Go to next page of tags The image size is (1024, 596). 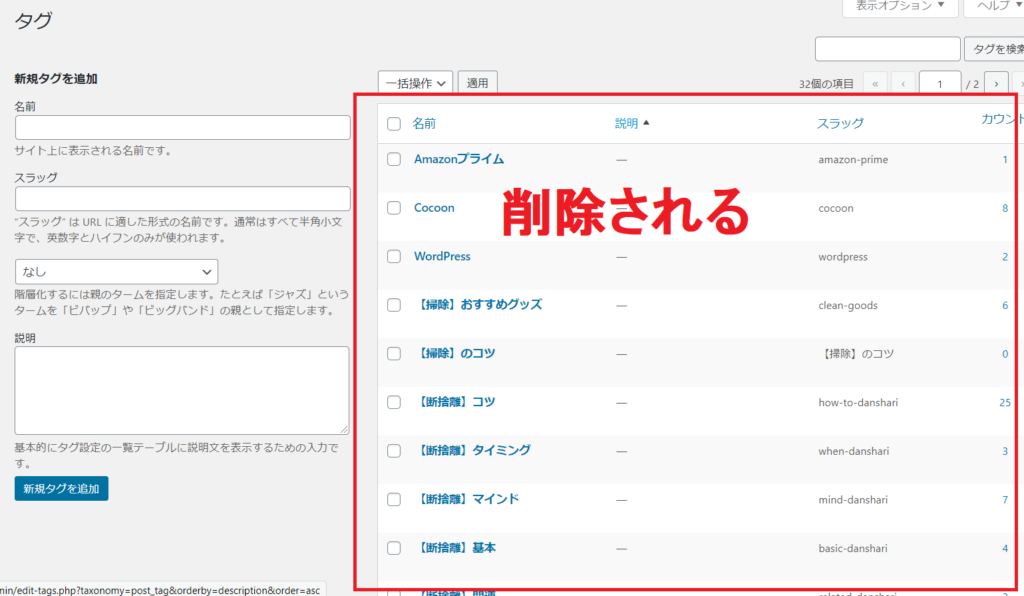[x=996, y=83]
